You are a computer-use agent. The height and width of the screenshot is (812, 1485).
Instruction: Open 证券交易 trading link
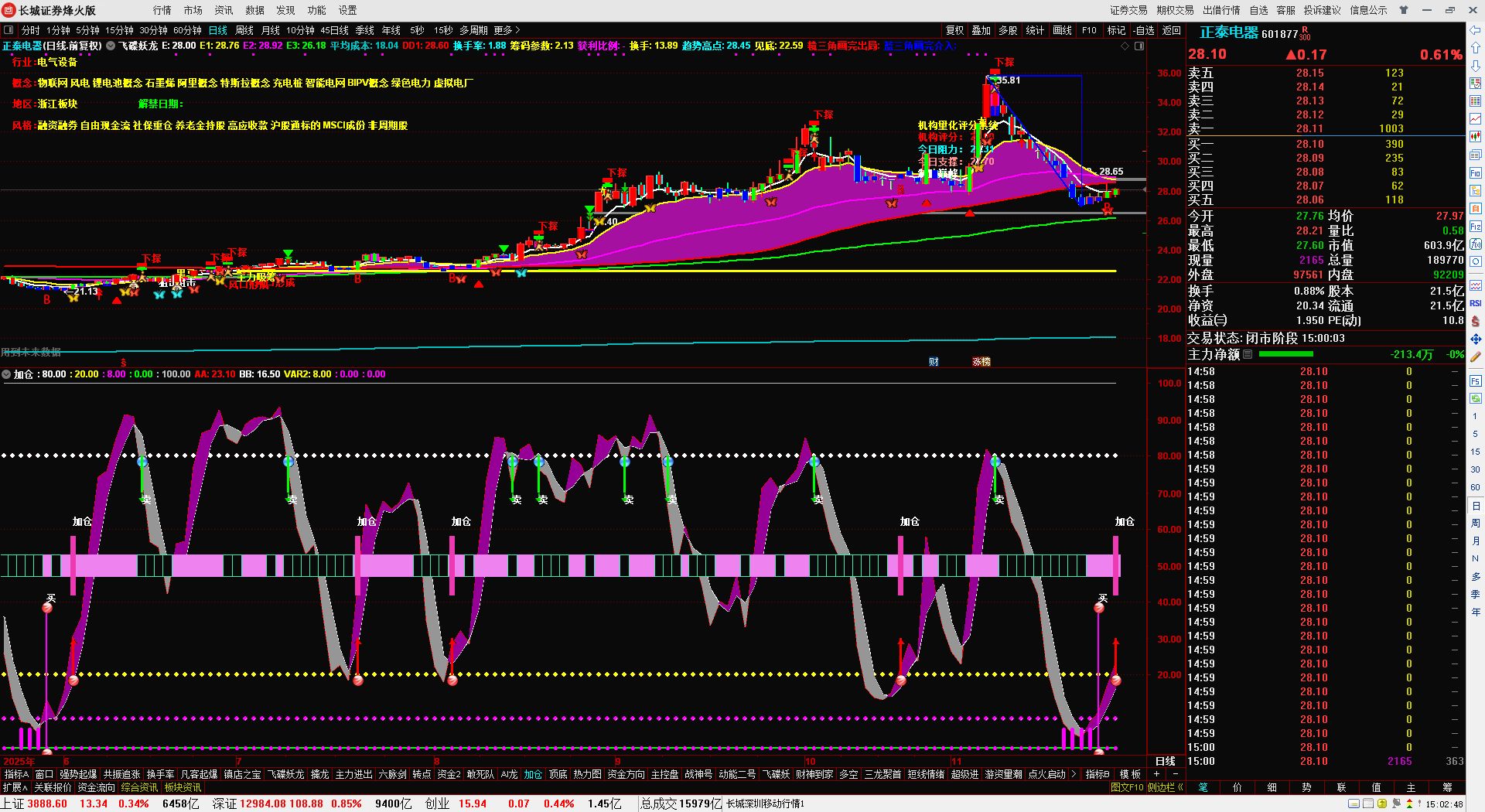pyautogui.click(x=1129, y=10)
